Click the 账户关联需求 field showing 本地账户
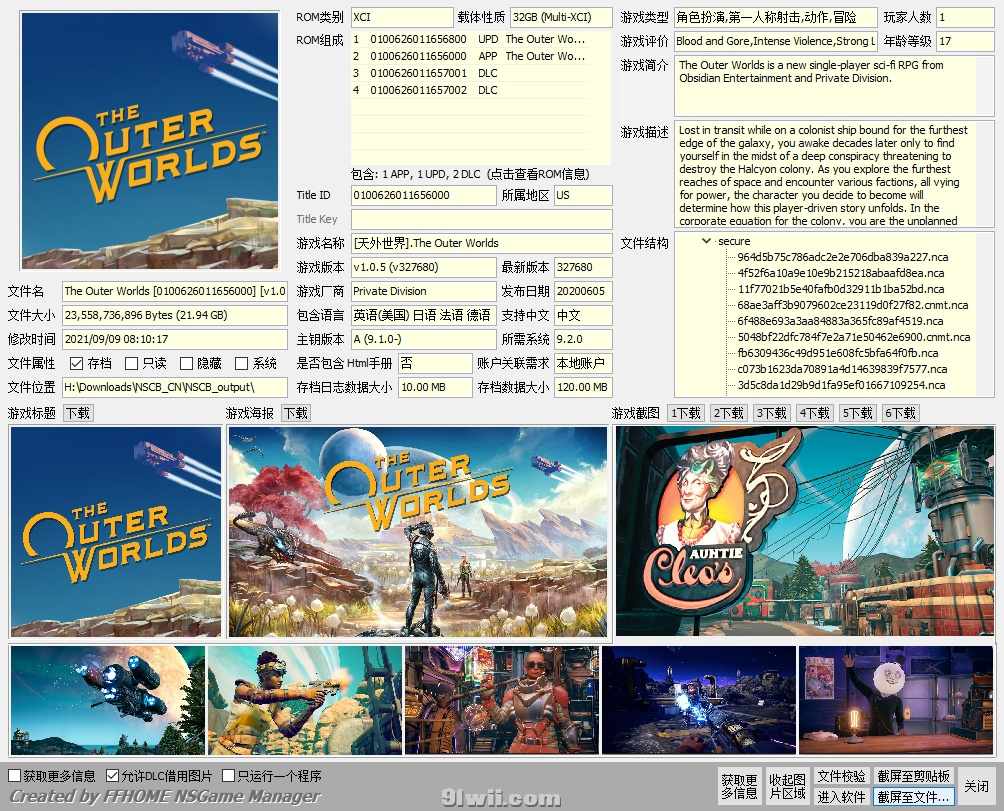Image resolution: width=1004 pixels, height=811 pixels. pos(583,364)
